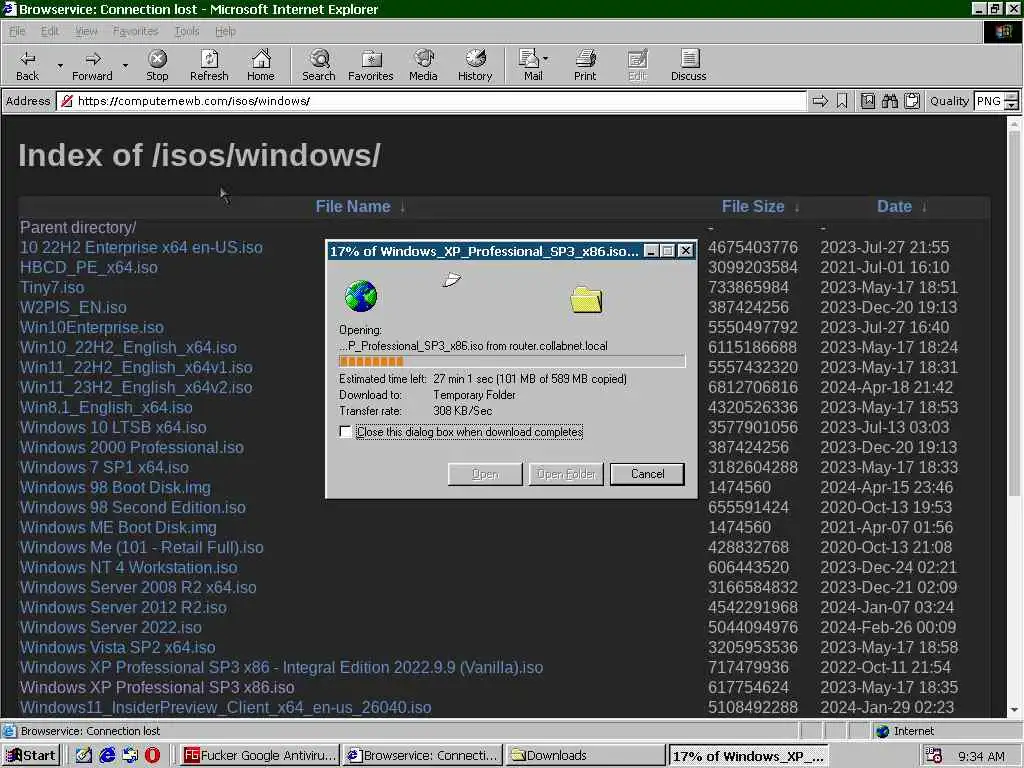This screenshot has width=1024, height=768.
Task: Switch to 17% of Windows_XP taskbar item
Action: (x=748, y=756)
